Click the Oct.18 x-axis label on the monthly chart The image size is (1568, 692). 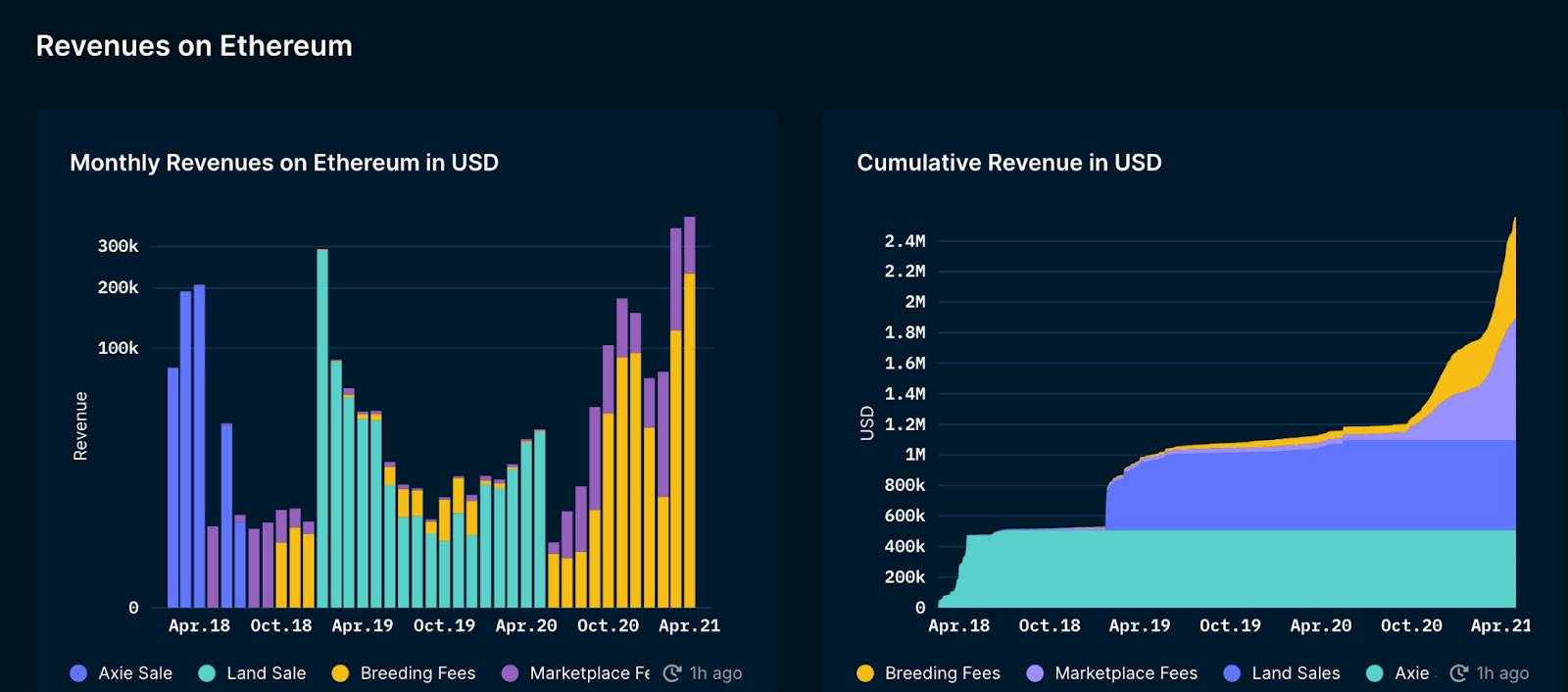(281, 625)
